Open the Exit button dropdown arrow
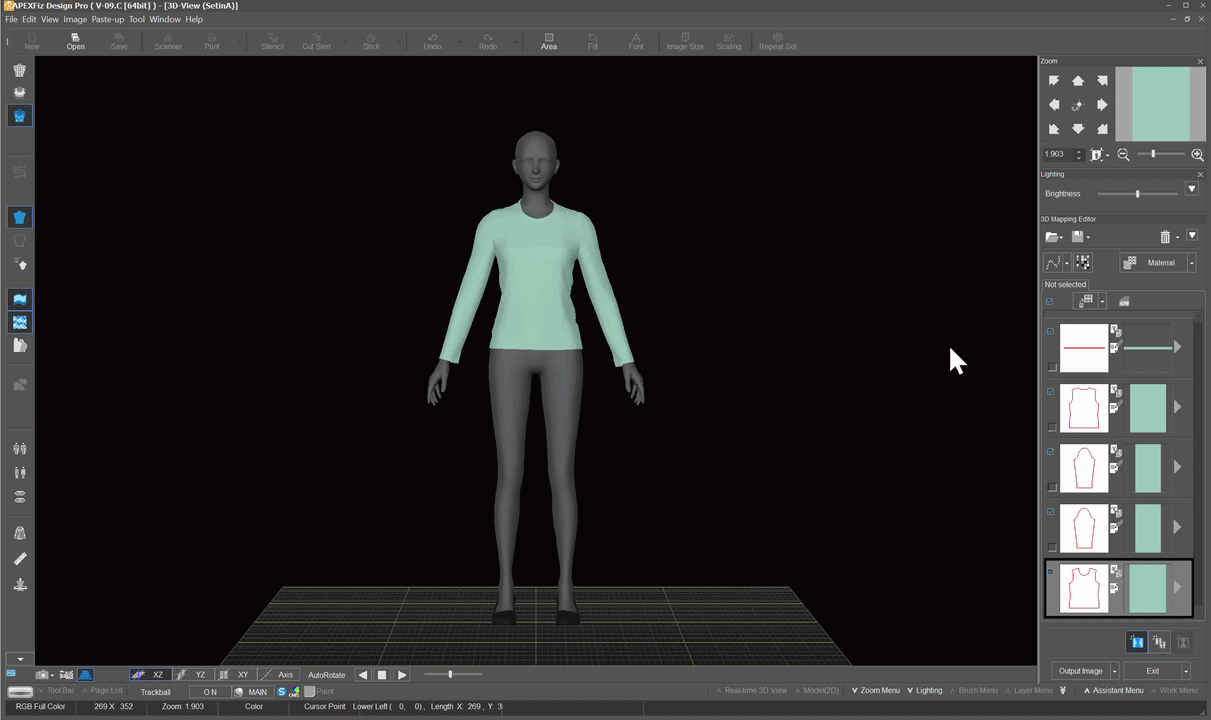The height and width of the screenshot is (720, 1211). click(1186, 671)
